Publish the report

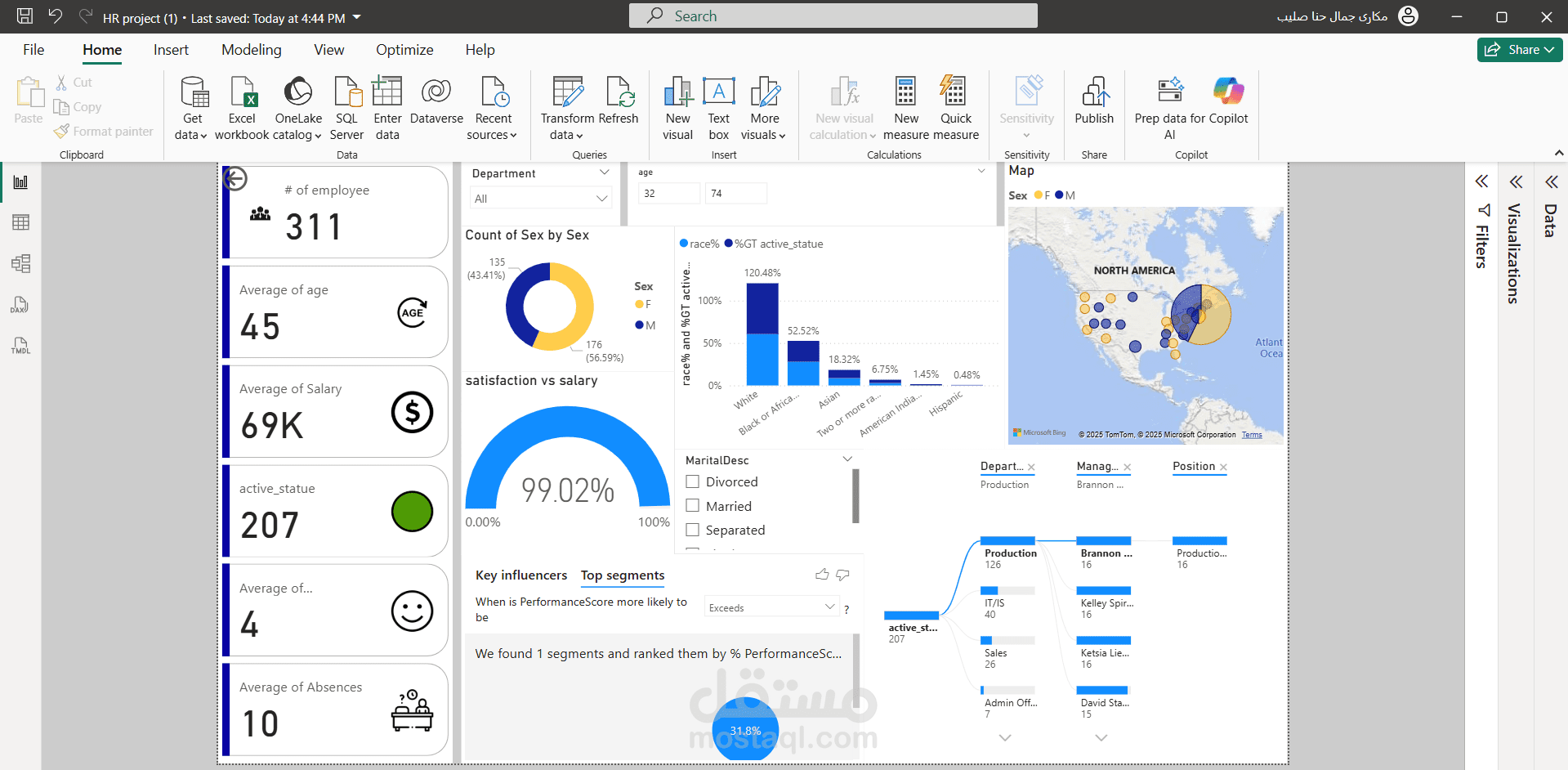click(1094, 102)
